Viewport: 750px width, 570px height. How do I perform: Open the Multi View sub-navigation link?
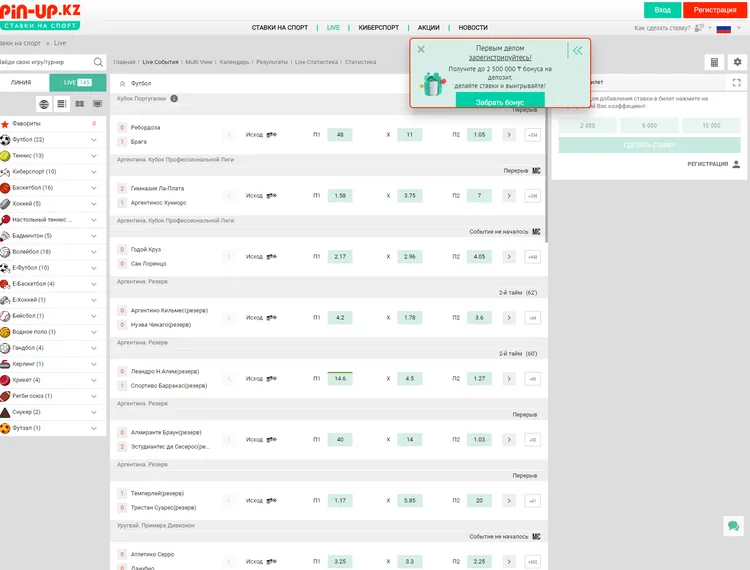coord(199,62)
